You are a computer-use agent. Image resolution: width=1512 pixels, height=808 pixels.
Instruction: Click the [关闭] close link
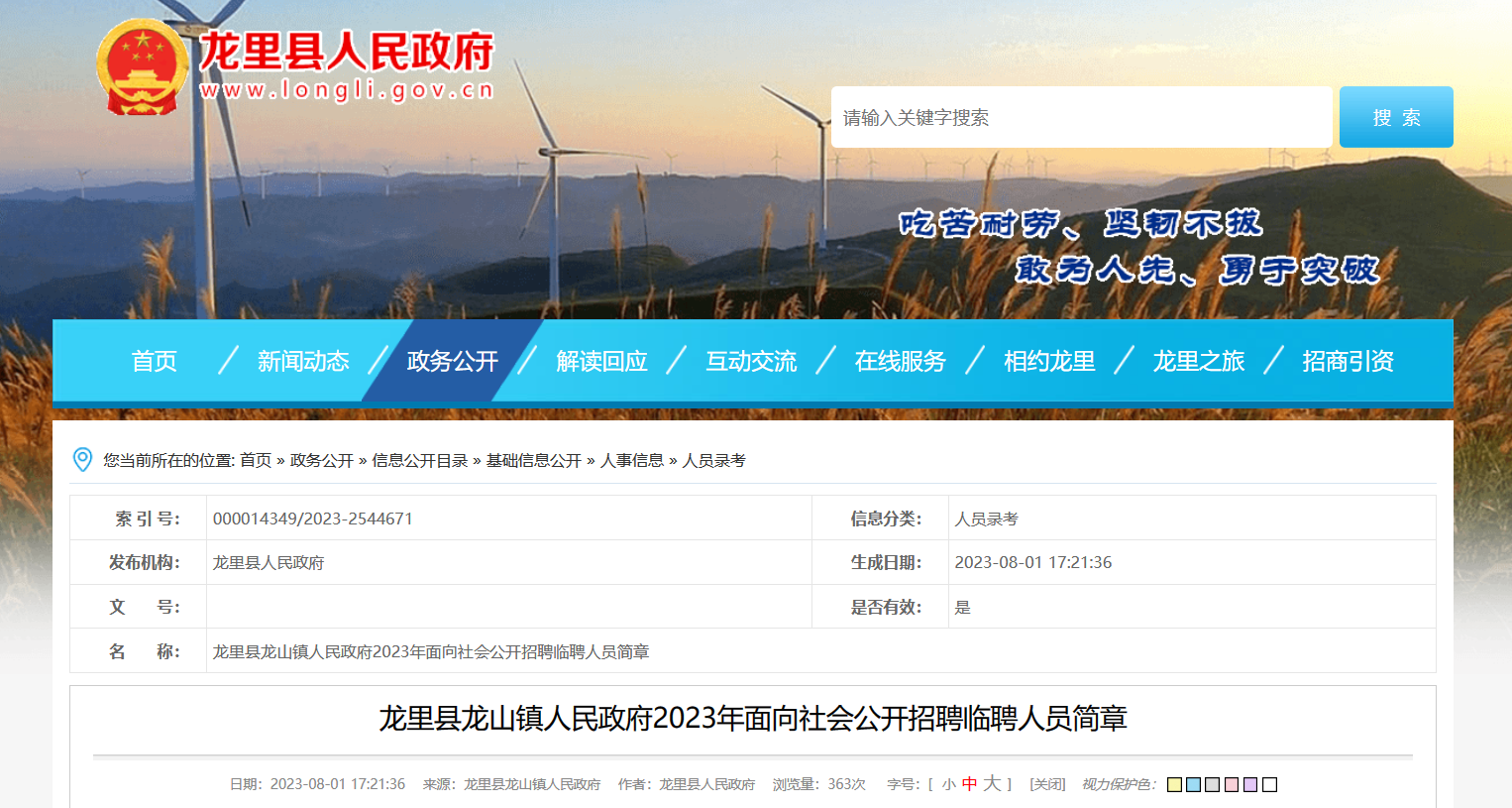1047,784
